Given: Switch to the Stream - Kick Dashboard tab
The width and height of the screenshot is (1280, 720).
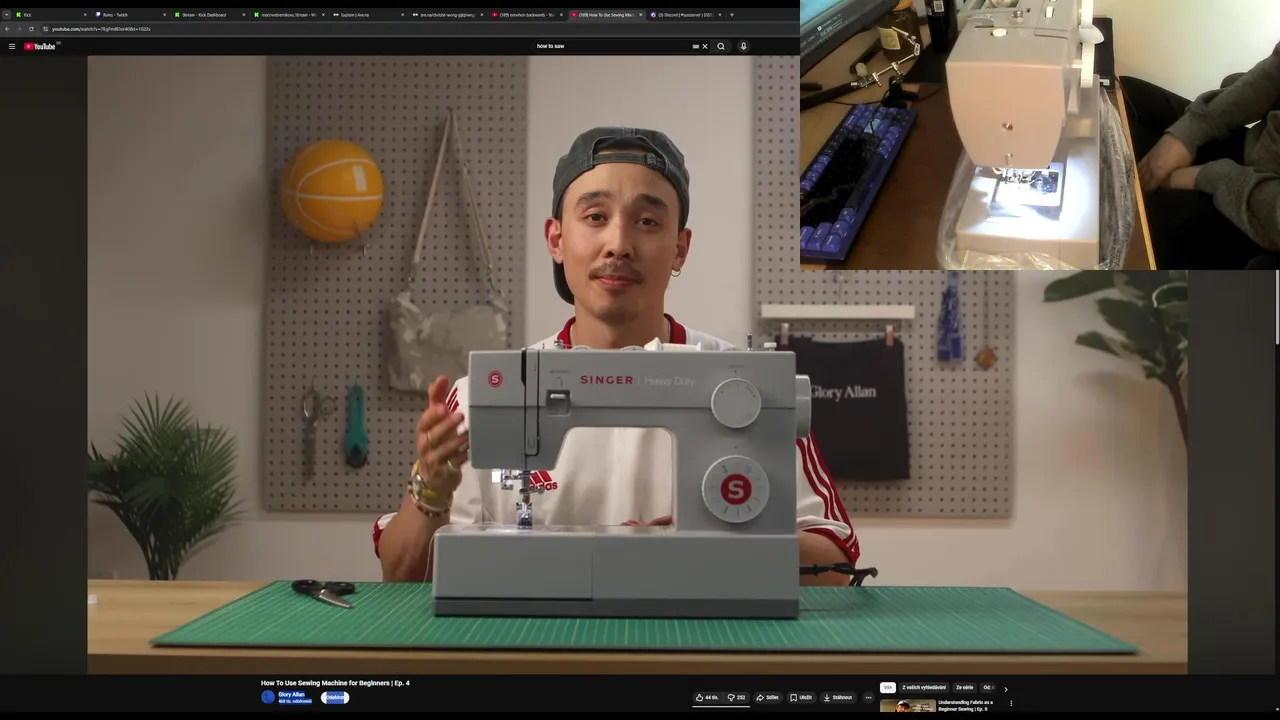Looking at the screenshot, I should [x=209, y=15].
